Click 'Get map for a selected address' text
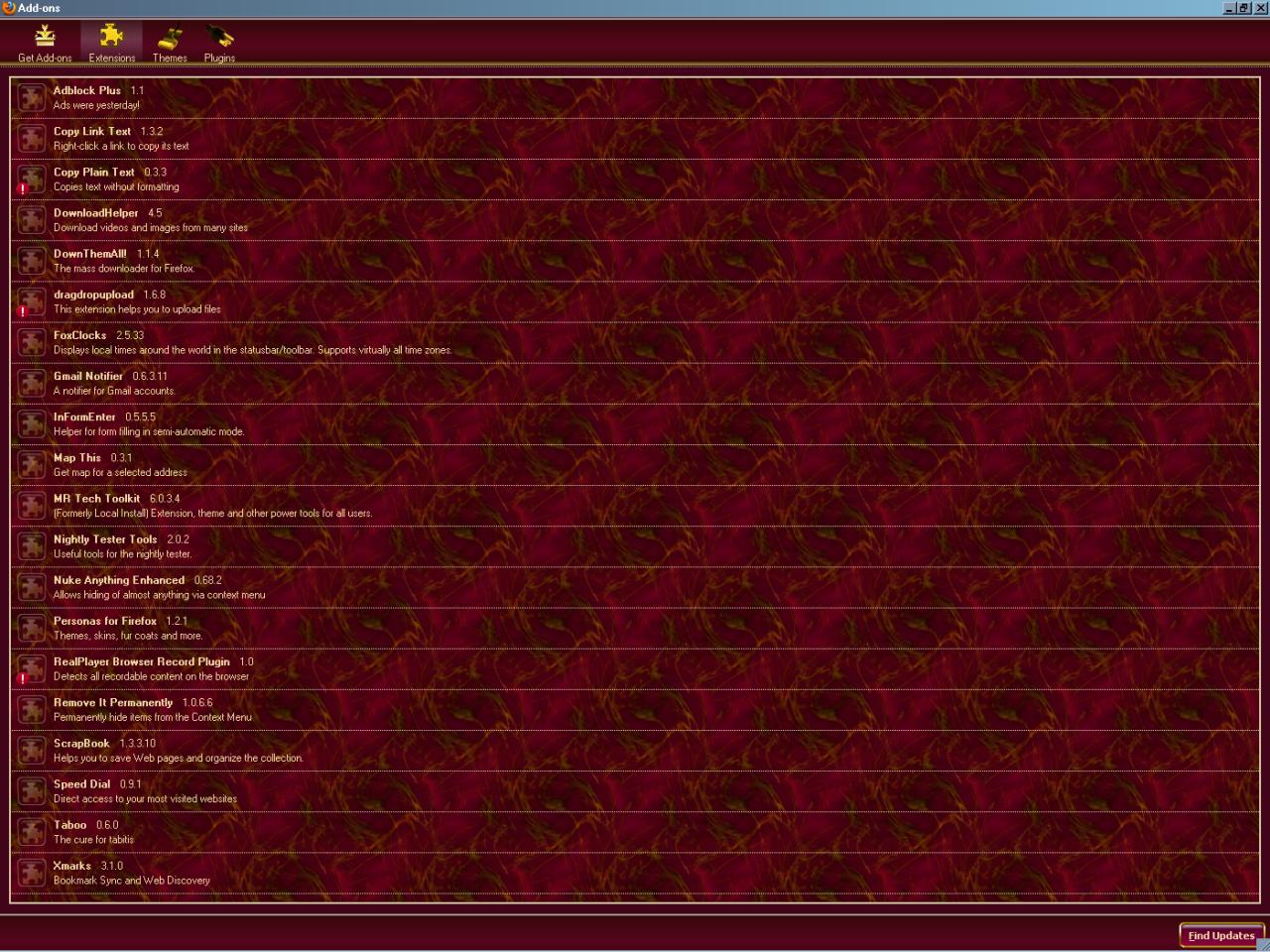 [120, 472]
